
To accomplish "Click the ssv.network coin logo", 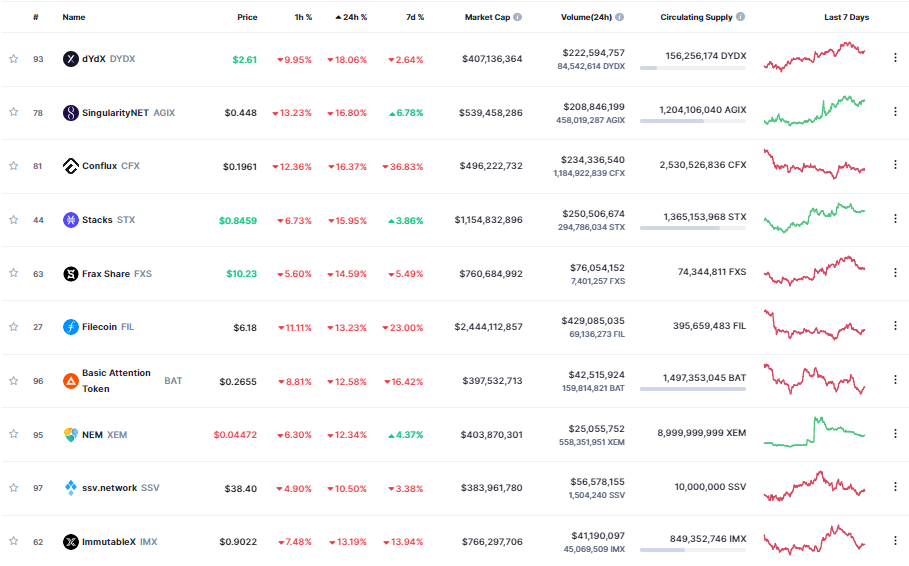I will (71, 488).
